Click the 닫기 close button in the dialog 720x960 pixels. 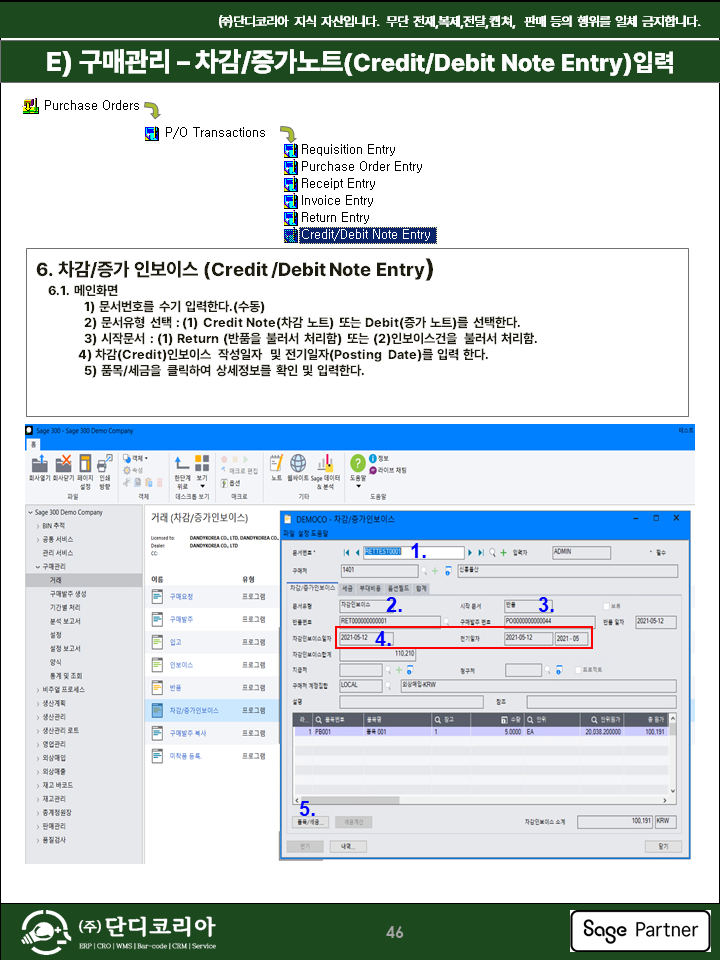[x=663, y=846]
